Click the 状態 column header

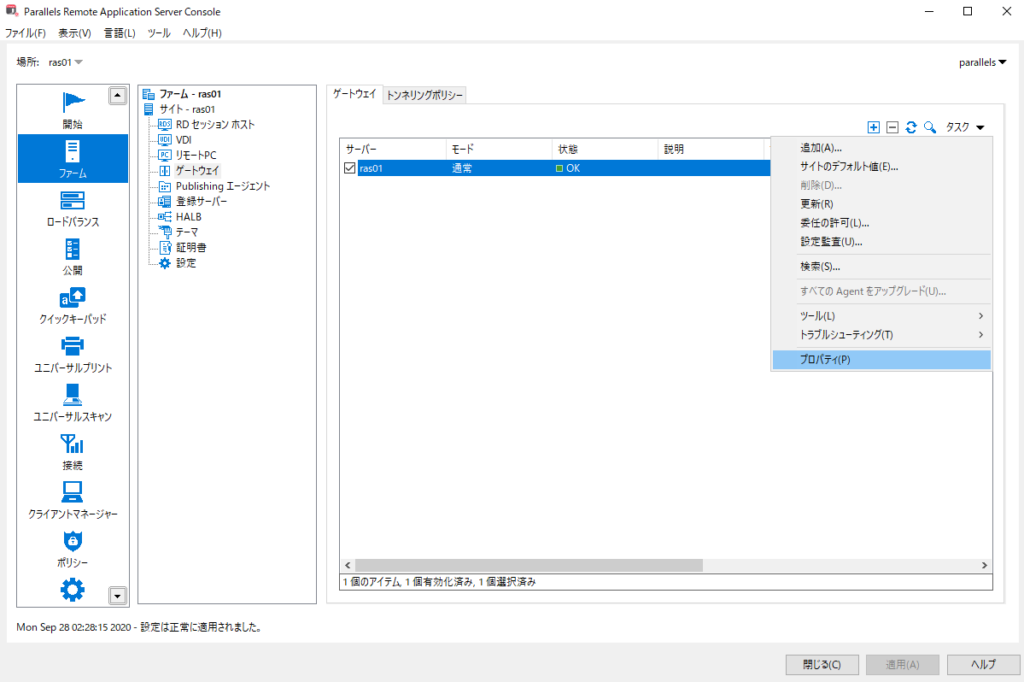pos(605,150)
